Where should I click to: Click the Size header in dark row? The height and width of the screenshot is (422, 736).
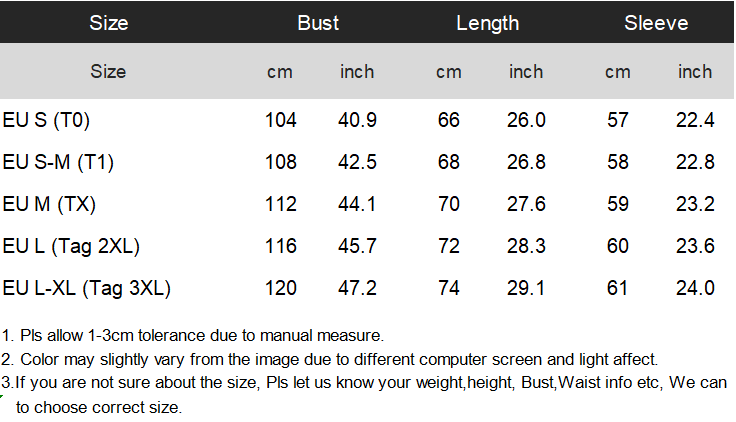(109, 23)
